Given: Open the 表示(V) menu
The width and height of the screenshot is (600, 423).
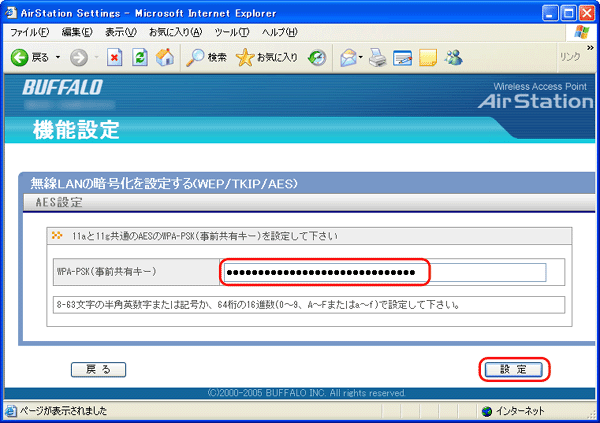Looking at the screenshot, I should click(x=120, y=33).
